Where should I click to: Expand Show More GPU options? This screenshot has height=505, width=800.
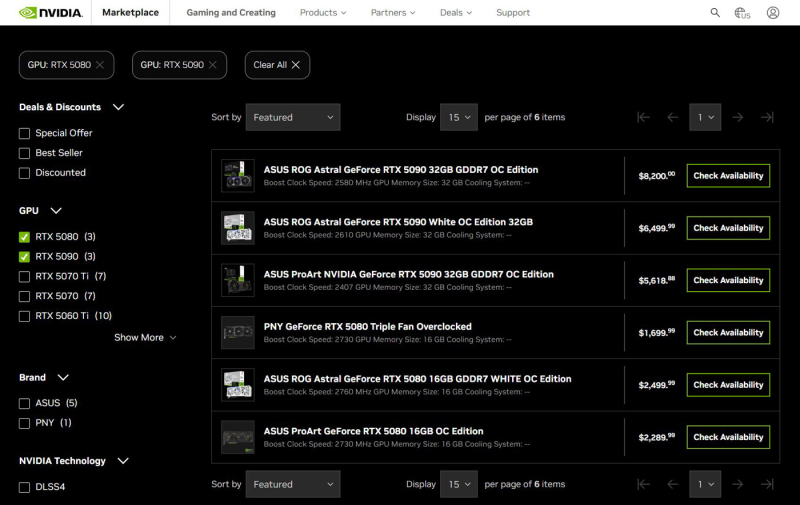coord(145,338)
